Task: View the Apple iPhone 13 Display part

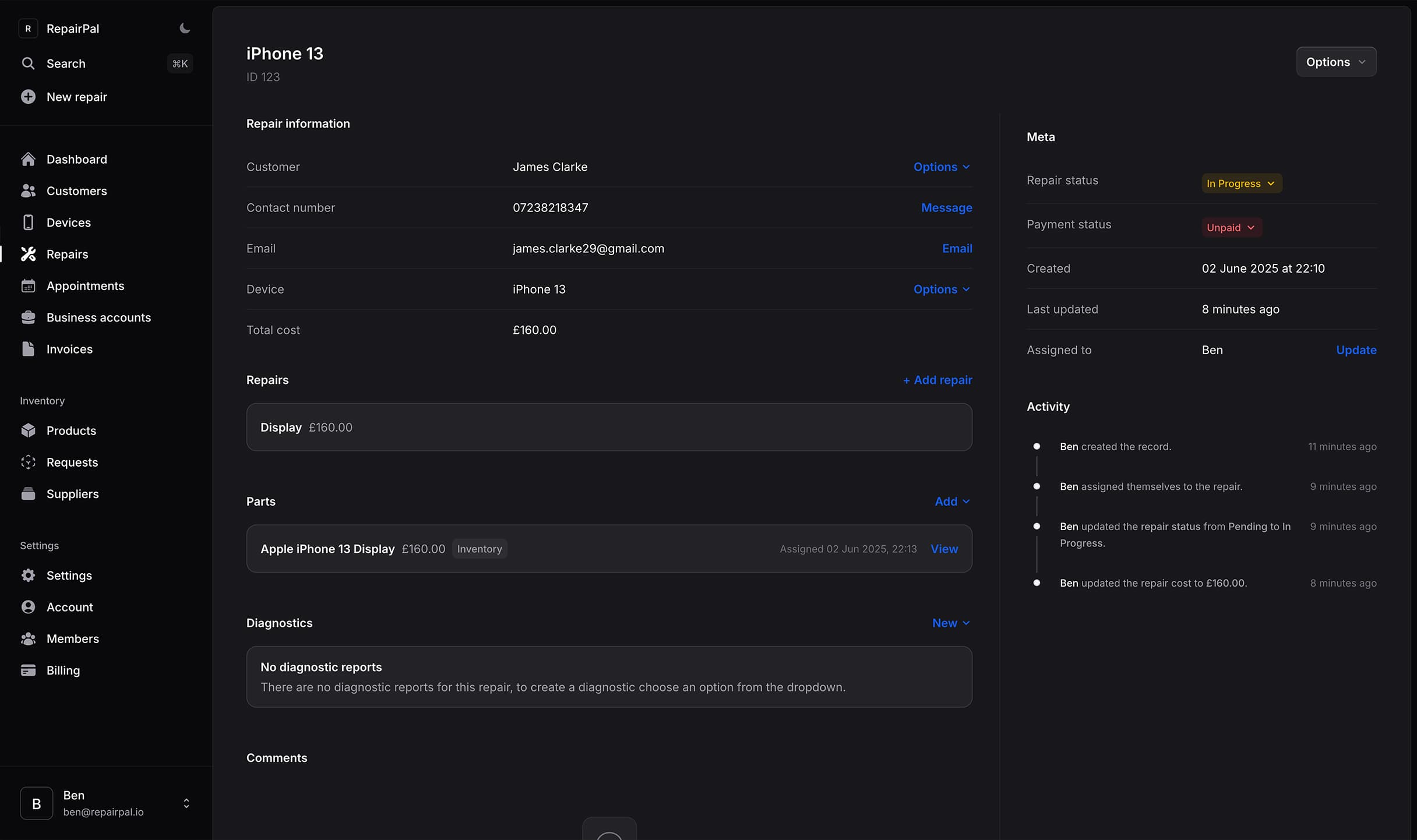Action: pyautogui.click(x=944, y=549)
